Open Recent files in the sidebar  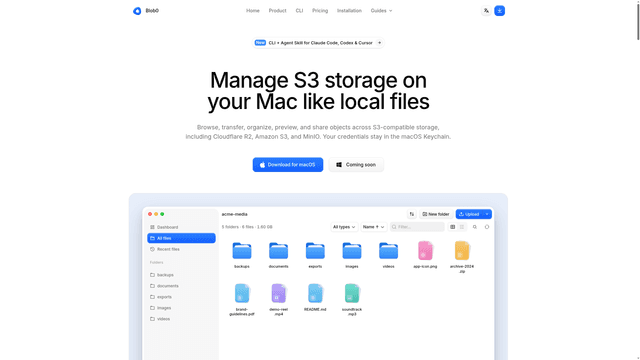[x=181, y=249]
